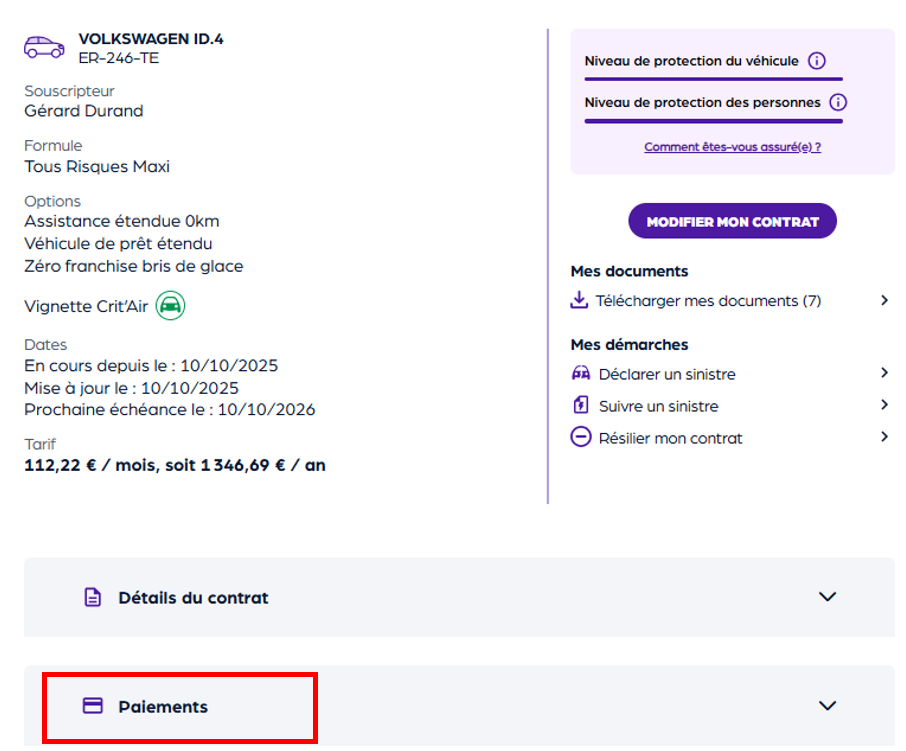Click the vehicle protection level progress bar

(713, 78)
